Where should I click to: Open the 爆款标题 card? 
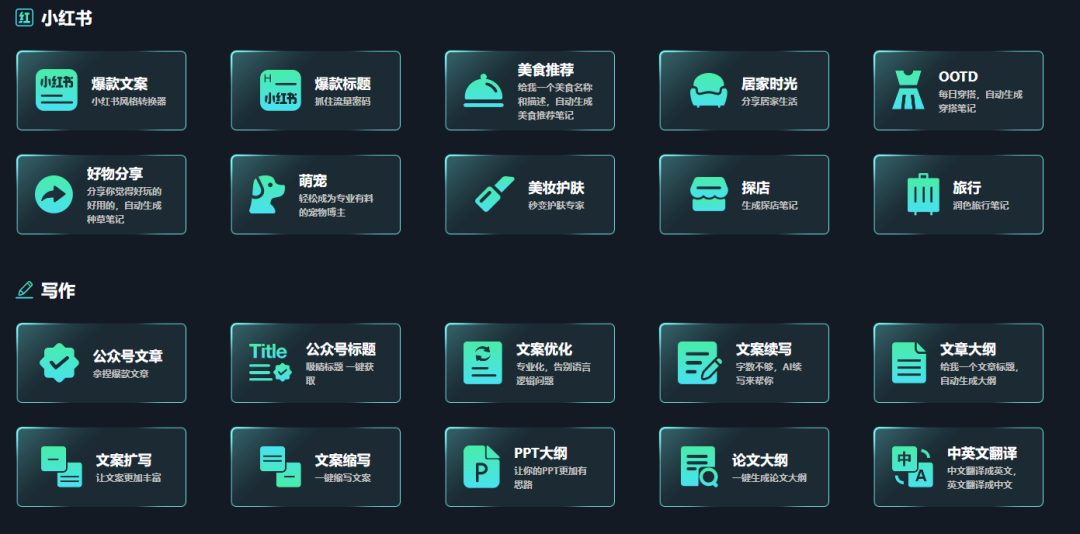(315, 91)
